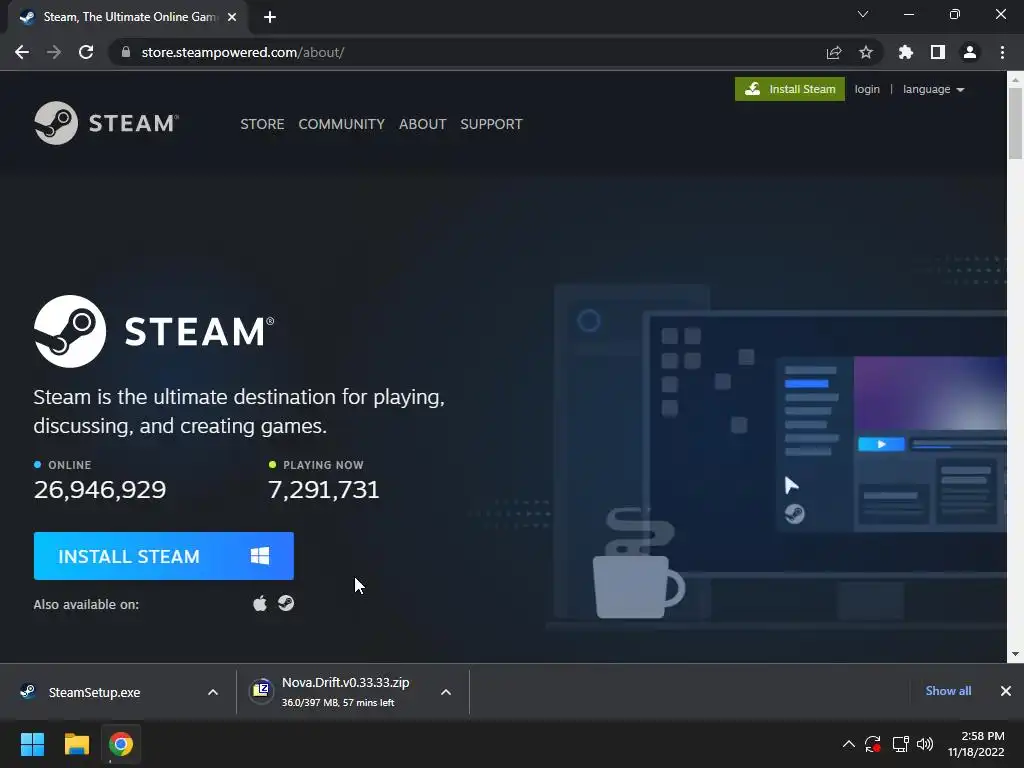Open a new browser tab
The height and width of the screenshot is (768, 1024).
point(270,17)
